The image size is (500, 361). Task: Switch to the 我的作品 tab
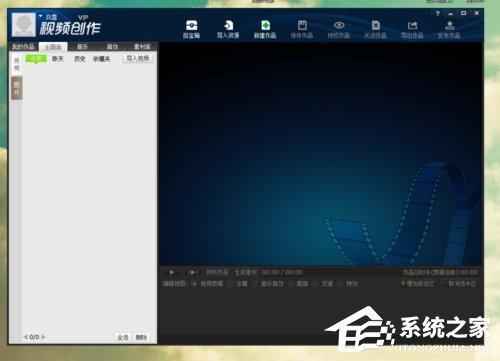23,47
